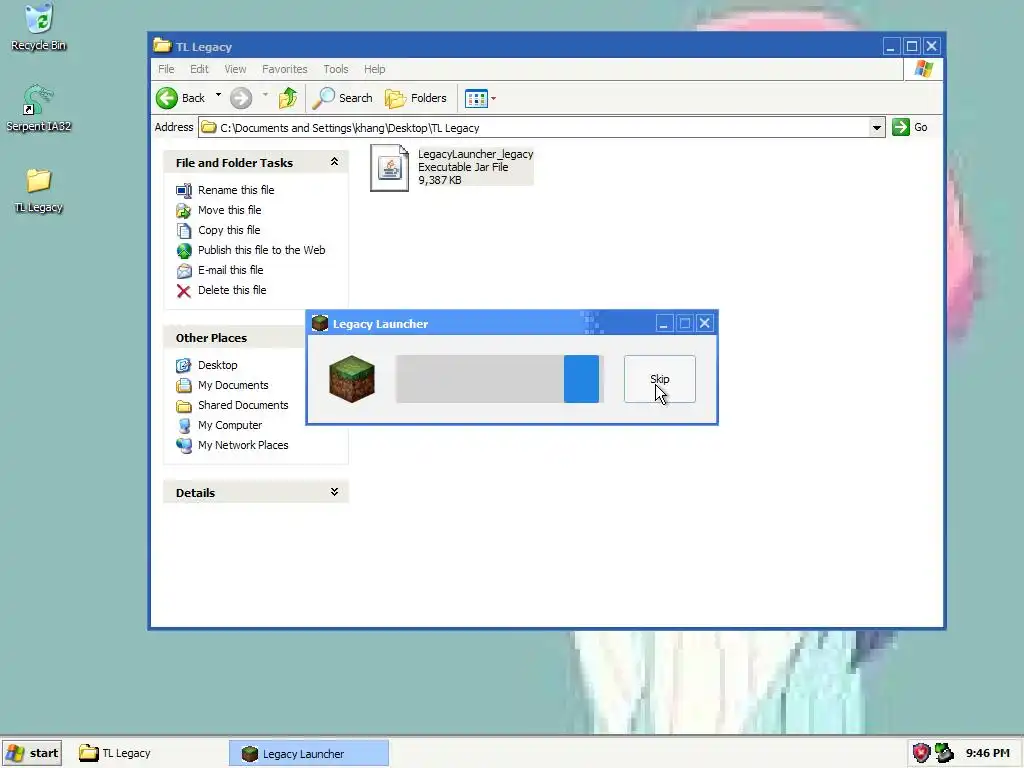The width and height of the screenshot is (1024, 768).
Task: Click Copy this file
Action: click(229, 230)
